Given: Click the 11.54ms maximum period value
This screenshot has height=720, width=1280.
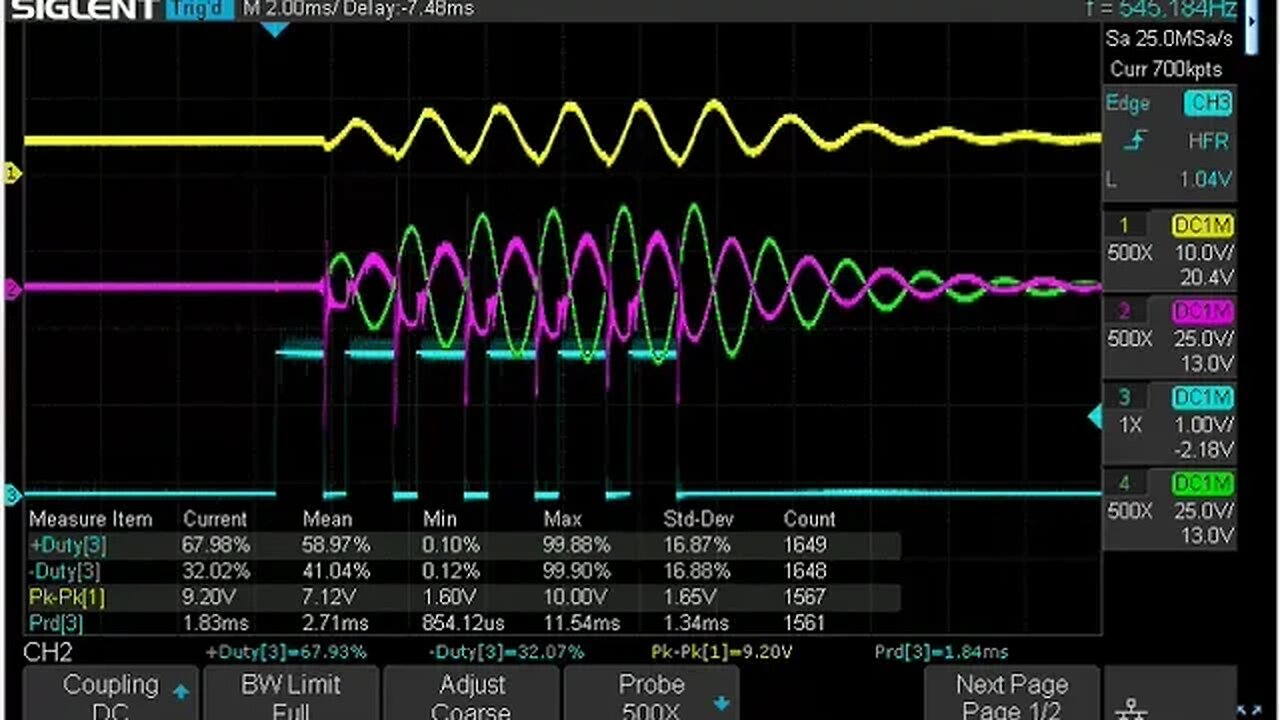Looking at the screenshot, I should [x=582, y=623].
